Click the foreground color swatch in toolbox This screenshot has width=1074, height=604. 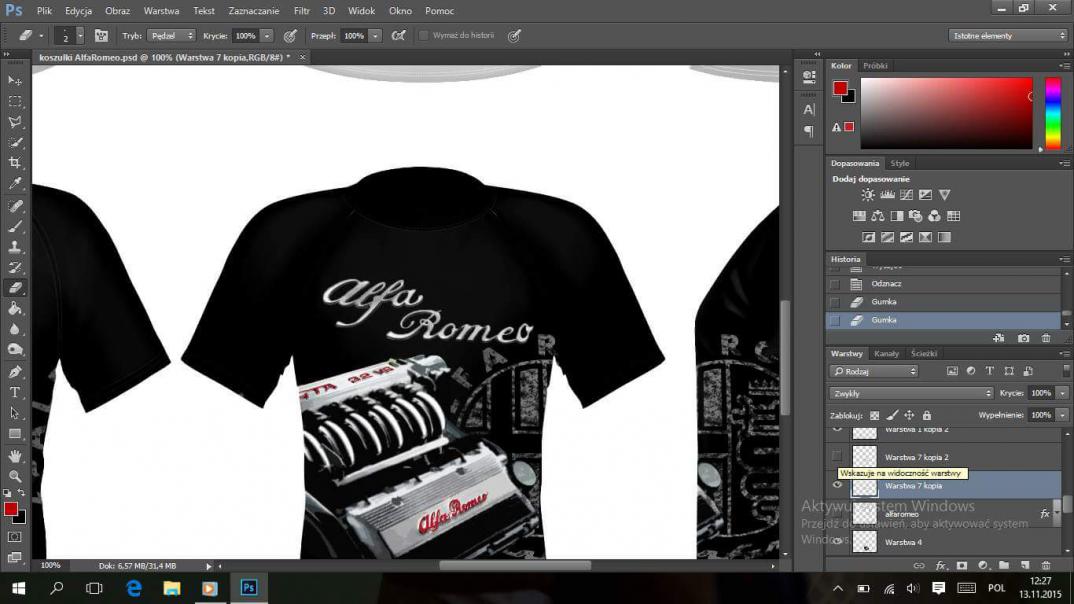point(10,509)
